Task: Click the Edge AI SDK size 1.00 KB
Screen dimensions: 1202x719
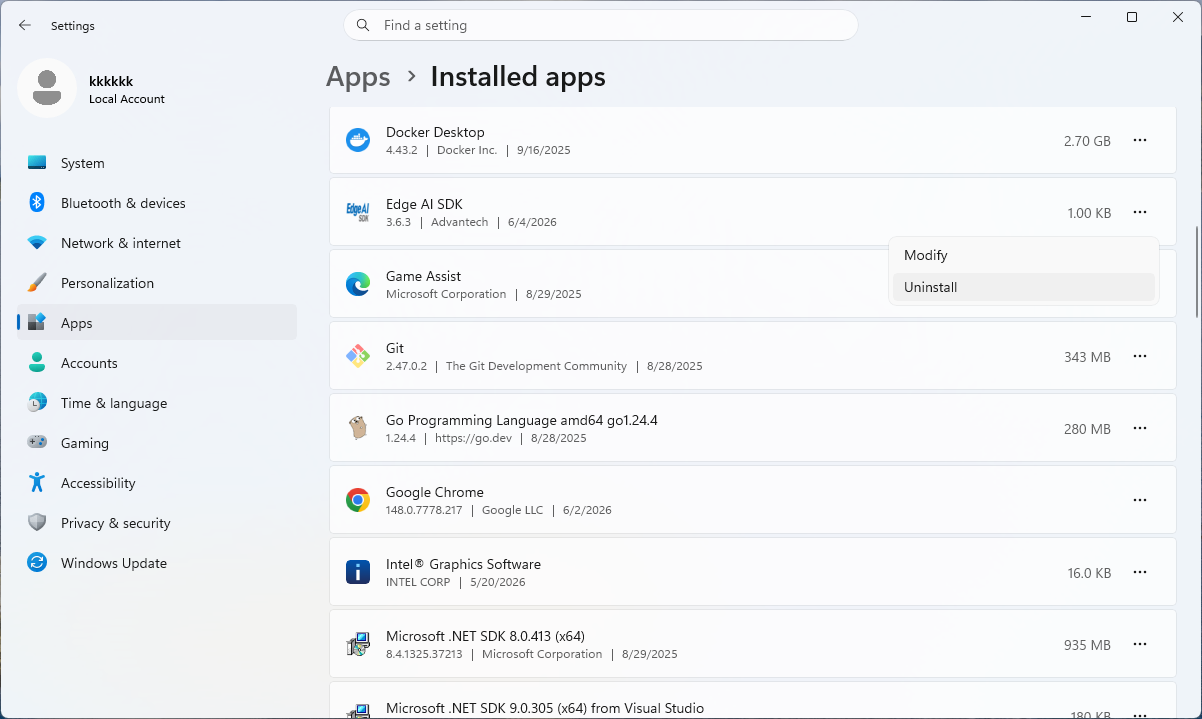Action: 1089,213
